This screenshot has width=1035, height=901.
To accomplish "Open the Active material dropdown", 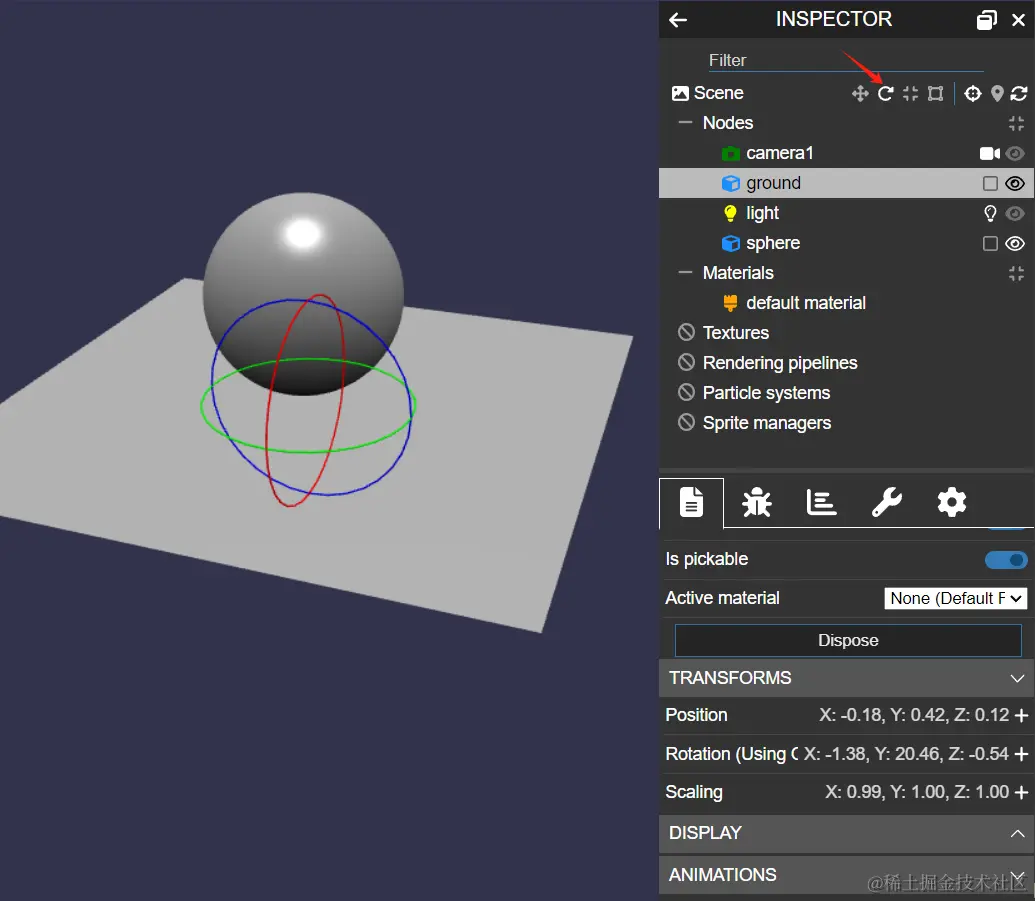I will click(x=955, y=599).
